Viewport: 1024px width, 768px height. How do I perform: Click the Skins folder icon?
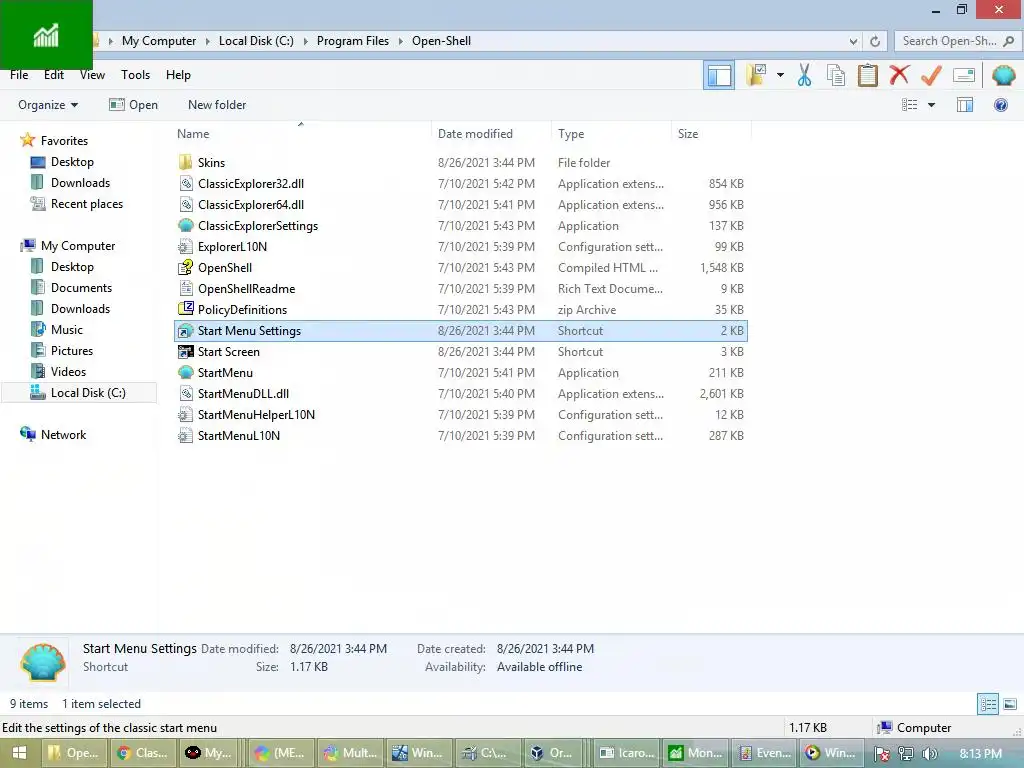tap(185, 162)
